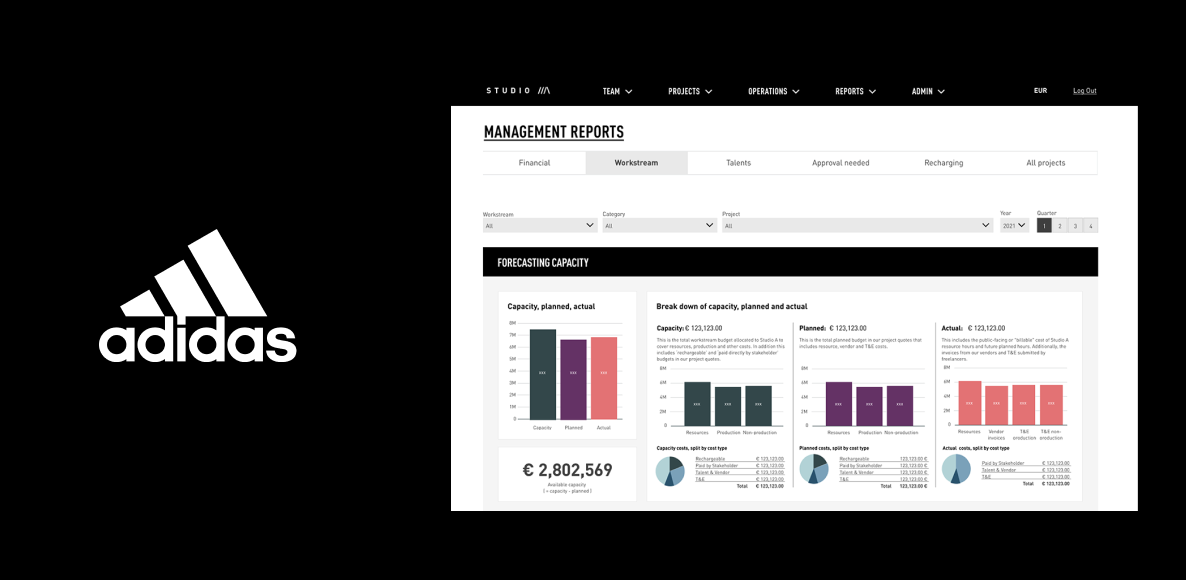Image resolution: width=1186 pixels, height=580 pixels.
Task: Click the Resources bar in the Capacity breakdown
Action: point(697,404)
